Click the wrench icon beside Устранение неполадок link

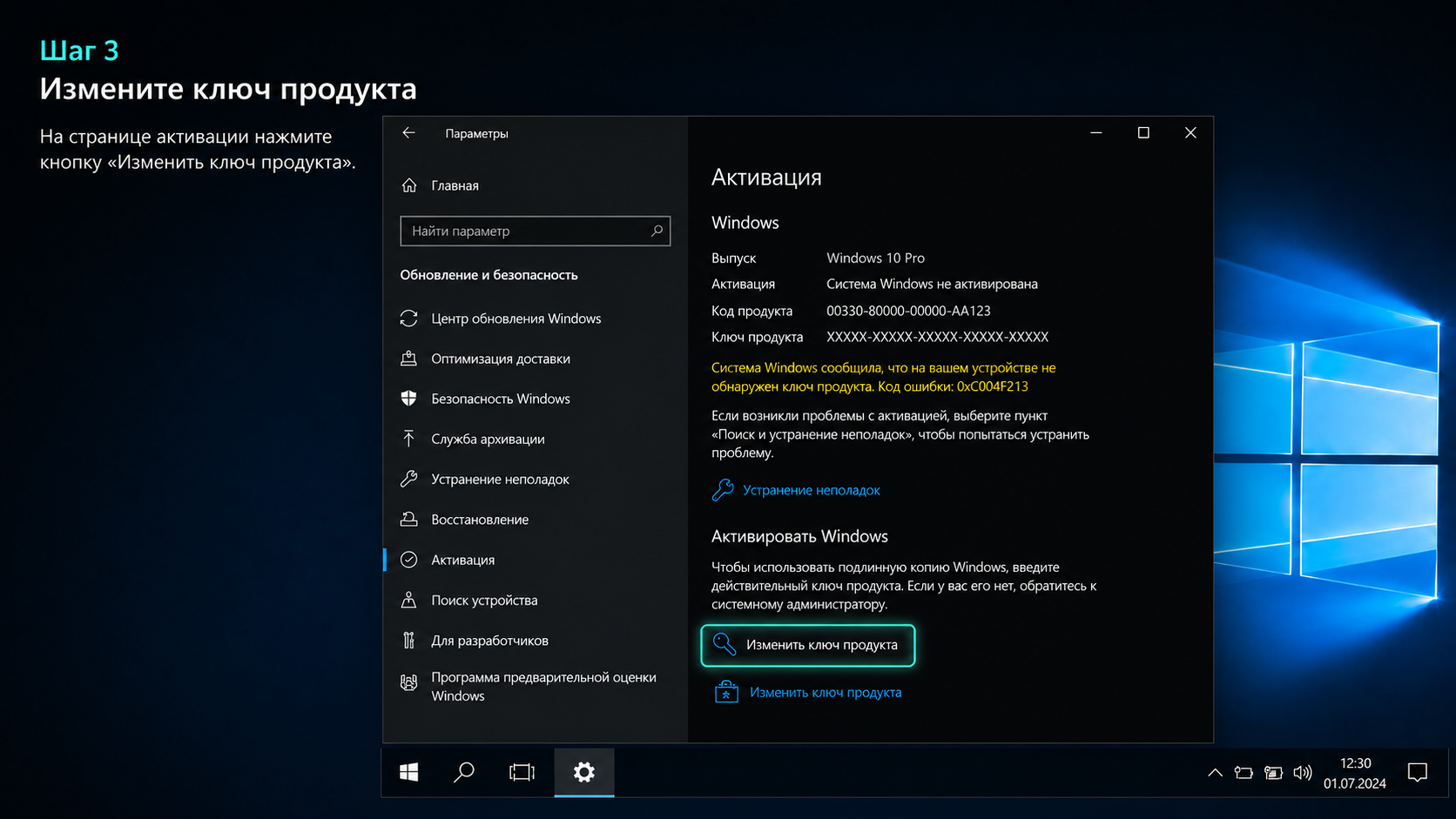723,490
